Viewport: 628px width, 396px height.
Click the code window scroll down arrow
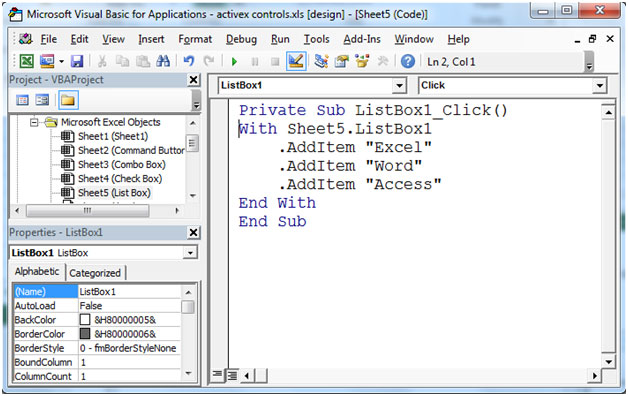pos(608,362)
